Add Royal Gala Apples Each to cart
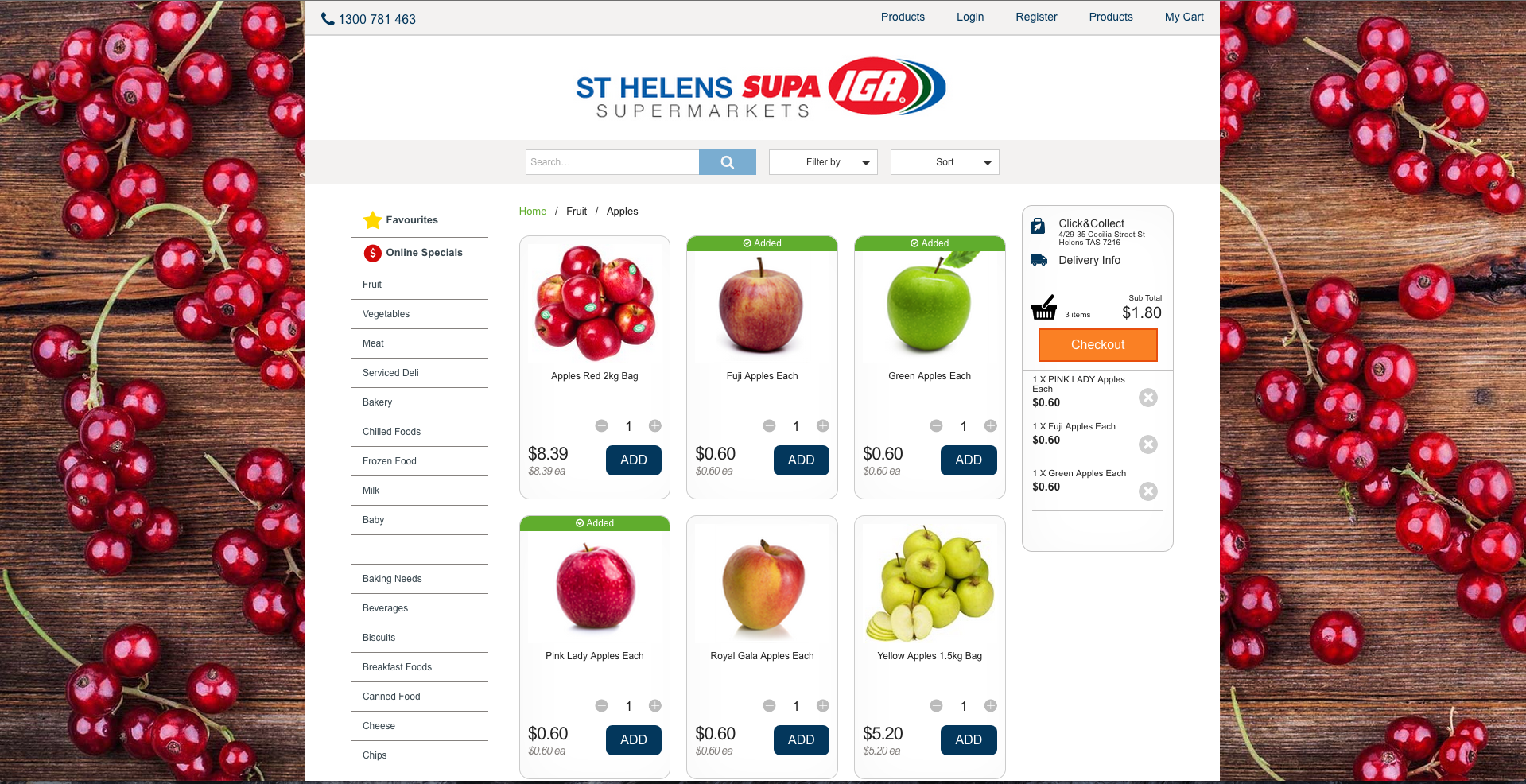The height and width of the screenshot is (784, 1526). (x=801, y=740)
